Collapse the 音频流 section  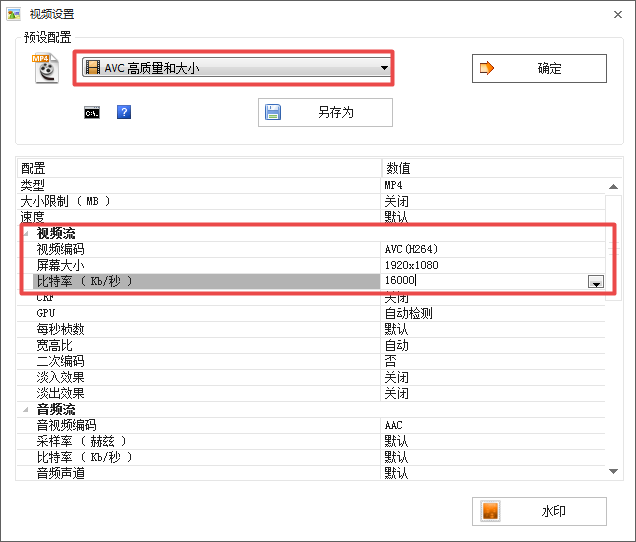pos(25,409)
